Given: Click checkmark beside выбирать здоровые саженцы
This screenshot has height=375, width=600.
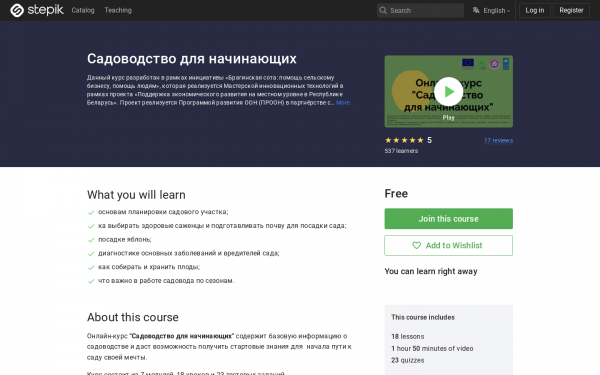Looking at the screenshot, I should point(91,226).
